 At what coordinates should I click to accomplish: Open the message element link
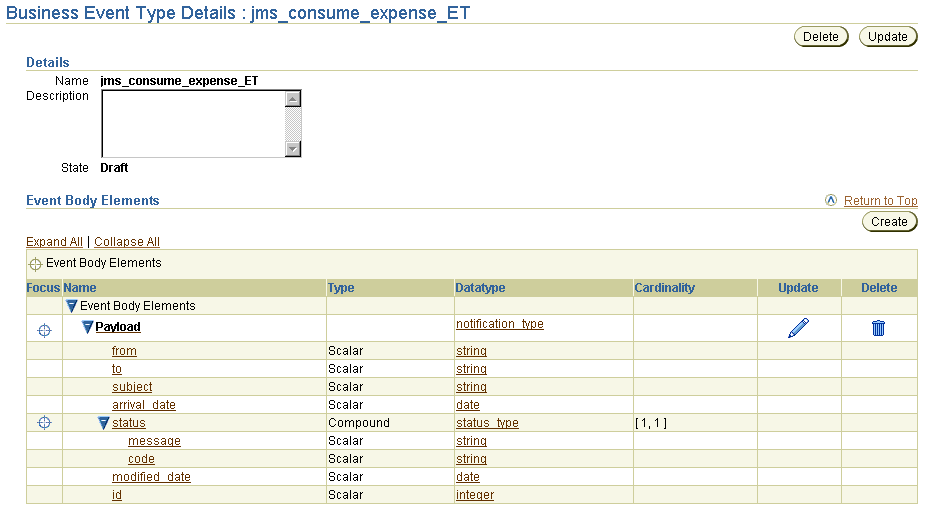coord(154,441)
